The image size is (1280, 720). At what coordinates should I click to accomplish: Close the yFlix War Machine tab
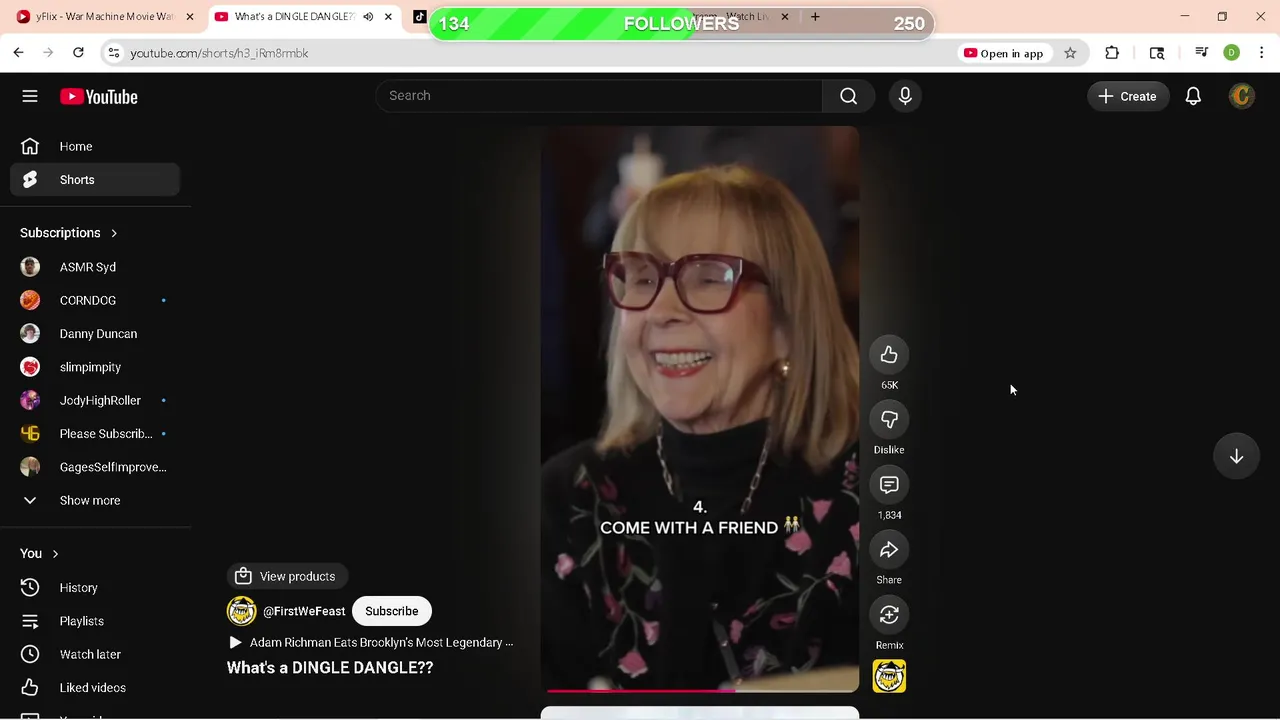click(189, 17)
